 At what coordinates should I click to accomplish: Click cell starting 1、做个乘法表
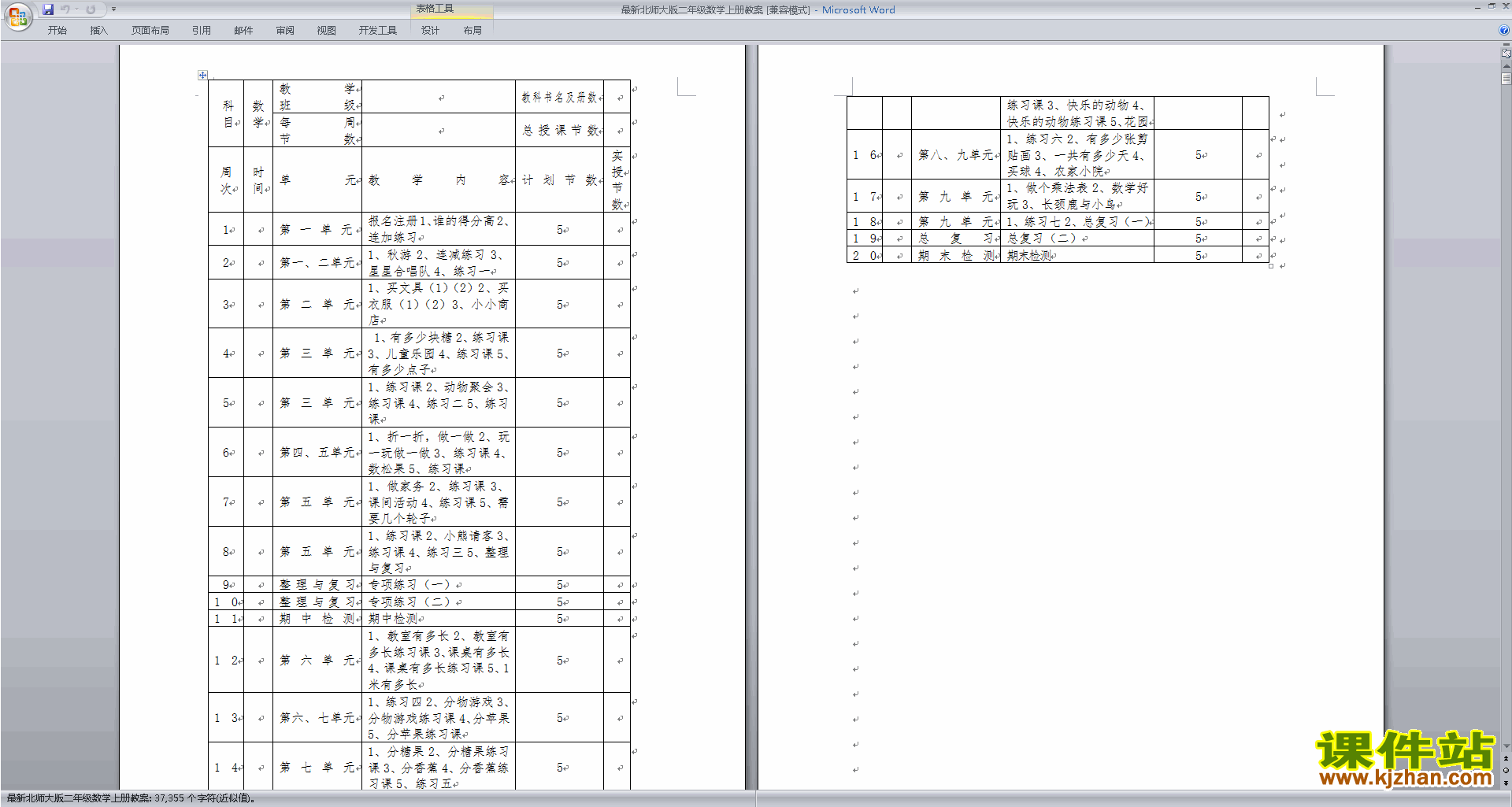[1077, 196]
